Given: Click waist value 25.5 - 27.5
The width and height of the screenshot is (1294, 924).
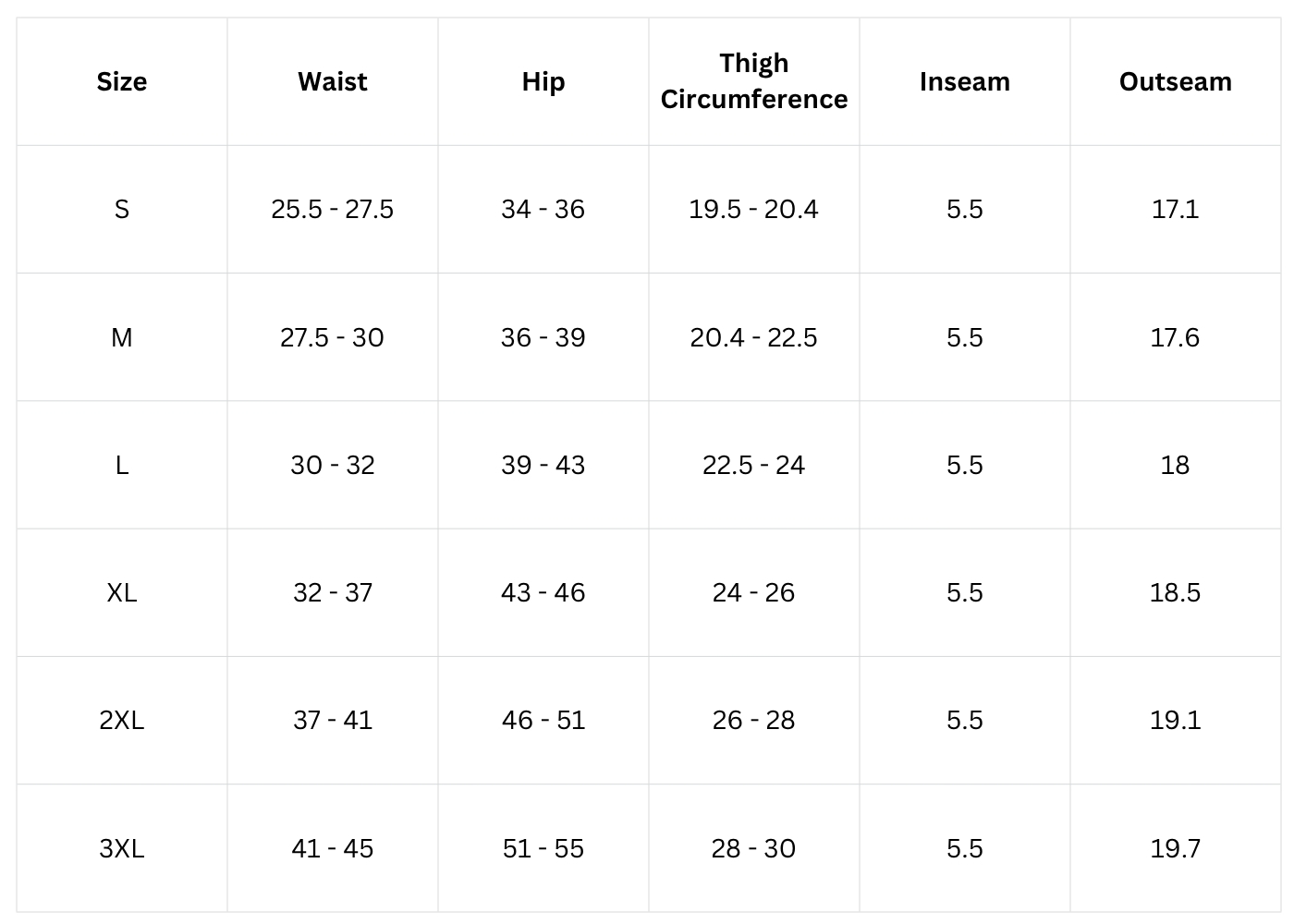Looking at the screenshot, I should [333, 209].
